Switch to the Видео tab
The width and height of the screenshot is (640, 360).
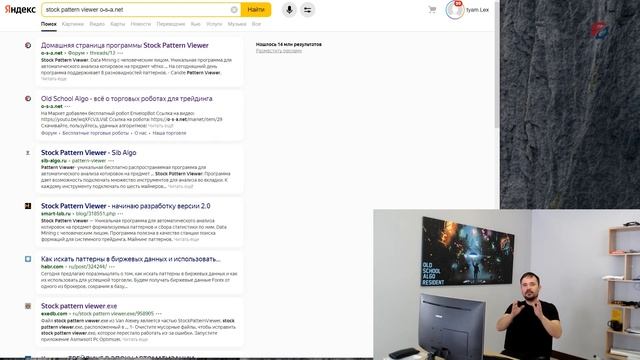[97, 24]
